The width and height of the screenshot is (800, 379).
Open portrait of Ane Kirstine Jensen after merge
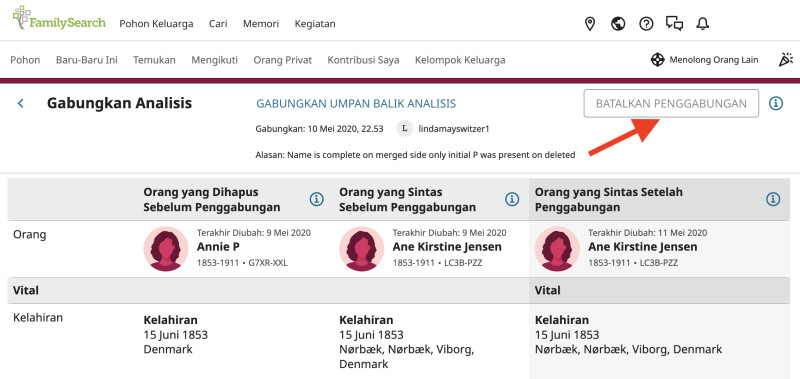pyautogui.click(x=557, y=249)
